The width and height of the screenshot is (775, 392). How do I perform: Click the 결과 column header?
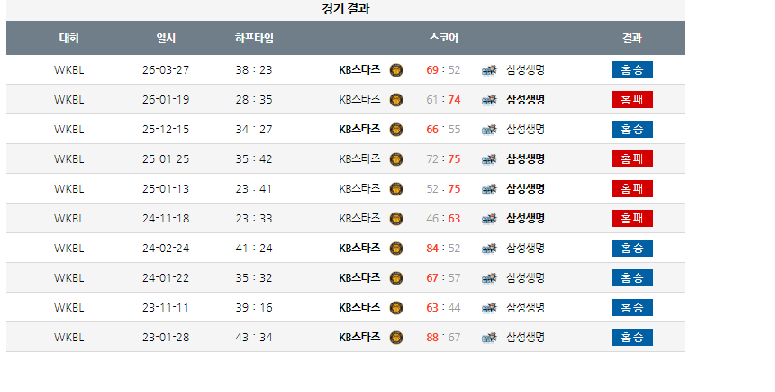[x=632, y=38]
